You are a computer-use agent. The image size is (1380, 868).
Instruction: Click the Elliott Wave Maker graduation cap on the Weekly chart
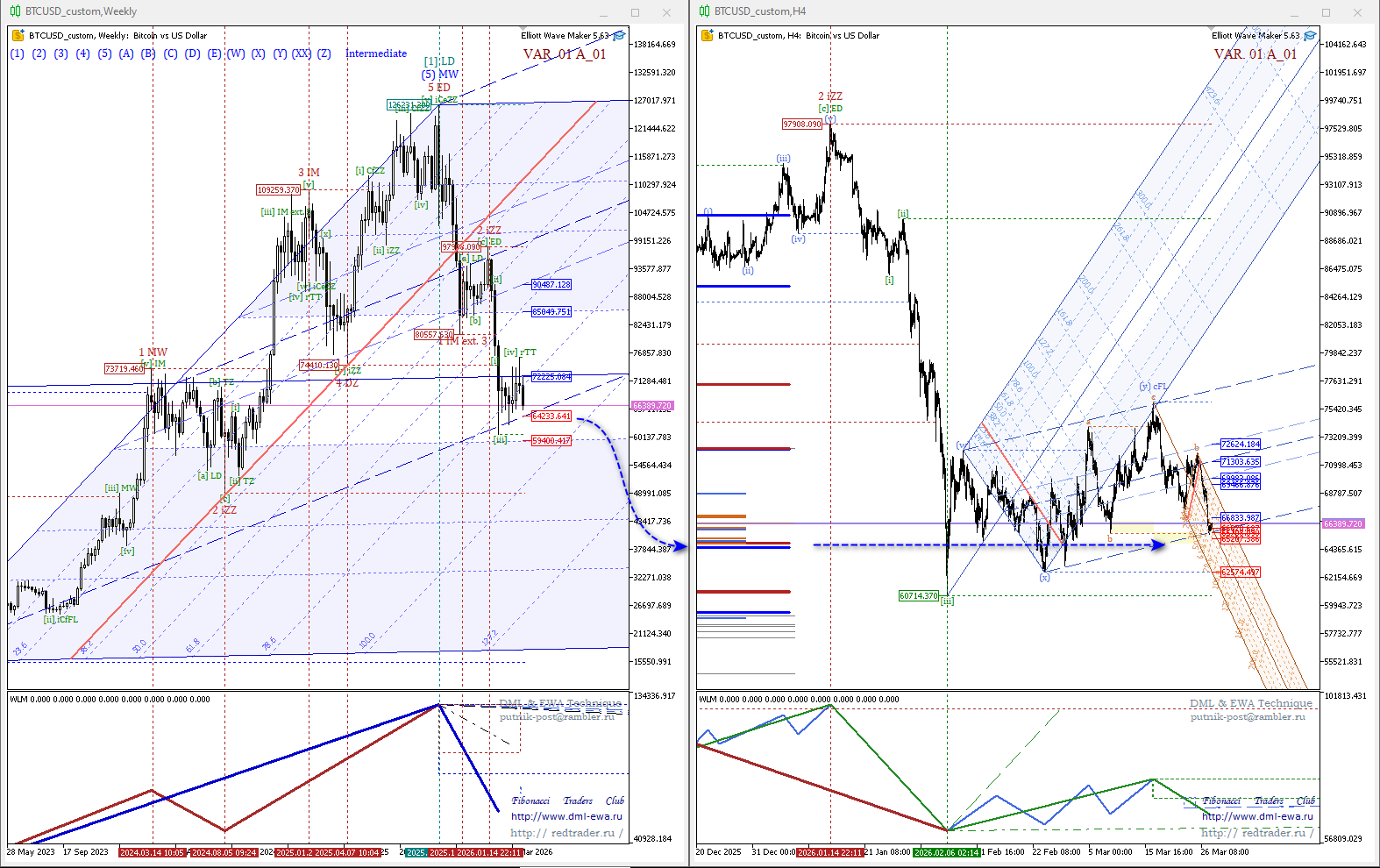click(x=619, y=36)
